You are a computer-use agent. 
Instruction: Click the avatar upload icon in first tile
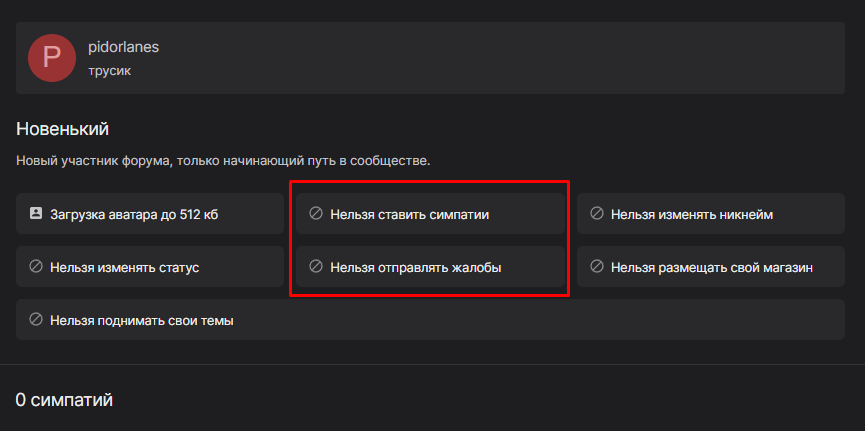[x=36, y=214]
